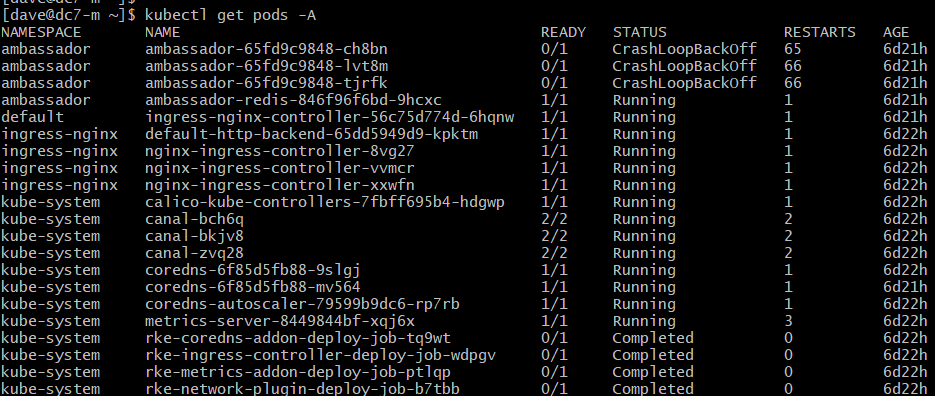Viewport: 935px width, 396px height.
Task: Click the ambassador namespace beside ambassador-redis pod
Action: (x=46, y=100)
